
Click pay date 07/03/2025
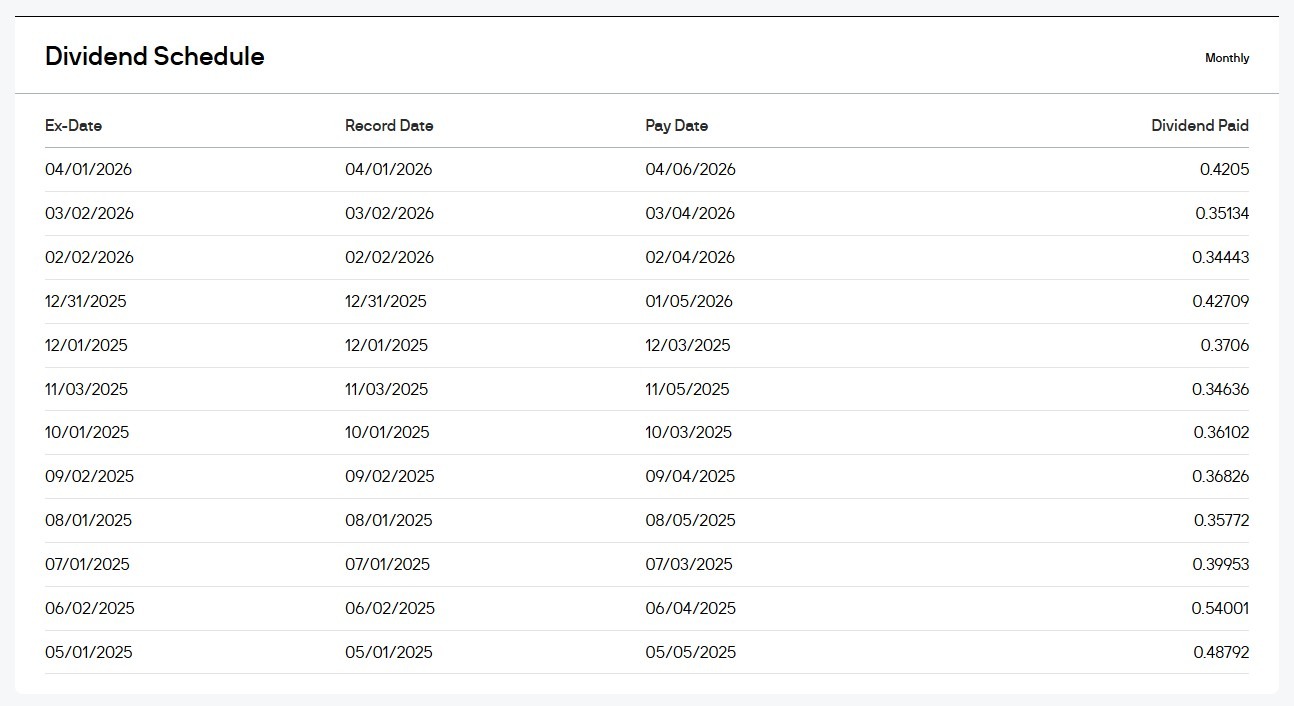click(x=688, y=565)
